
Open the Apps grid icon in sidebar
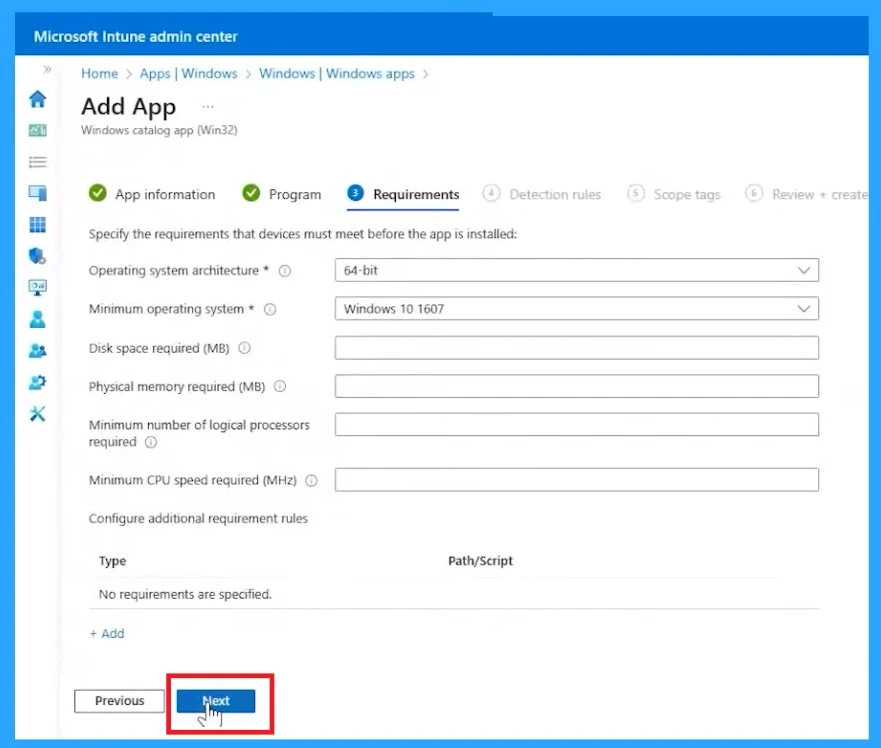38,225
